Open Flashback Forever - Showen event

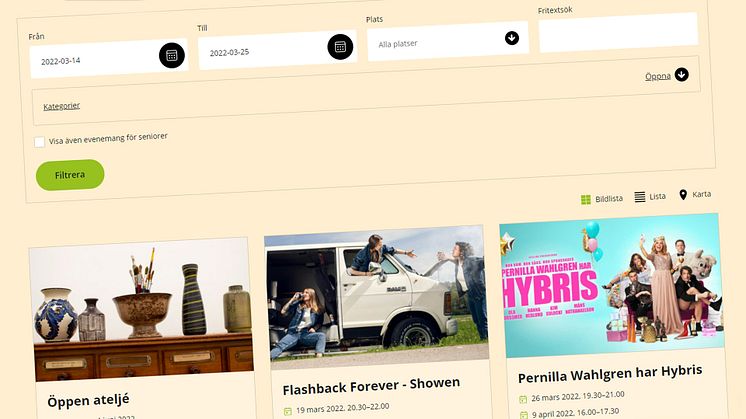tap(371, 384)
